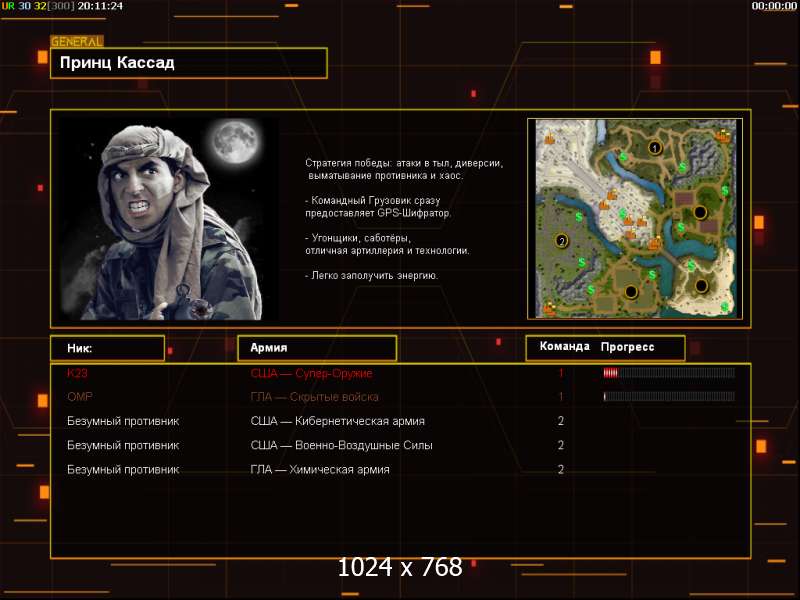The image size is (800, 600).
Task: Click start position marker 2 on minimap
Action: point(562,241)
